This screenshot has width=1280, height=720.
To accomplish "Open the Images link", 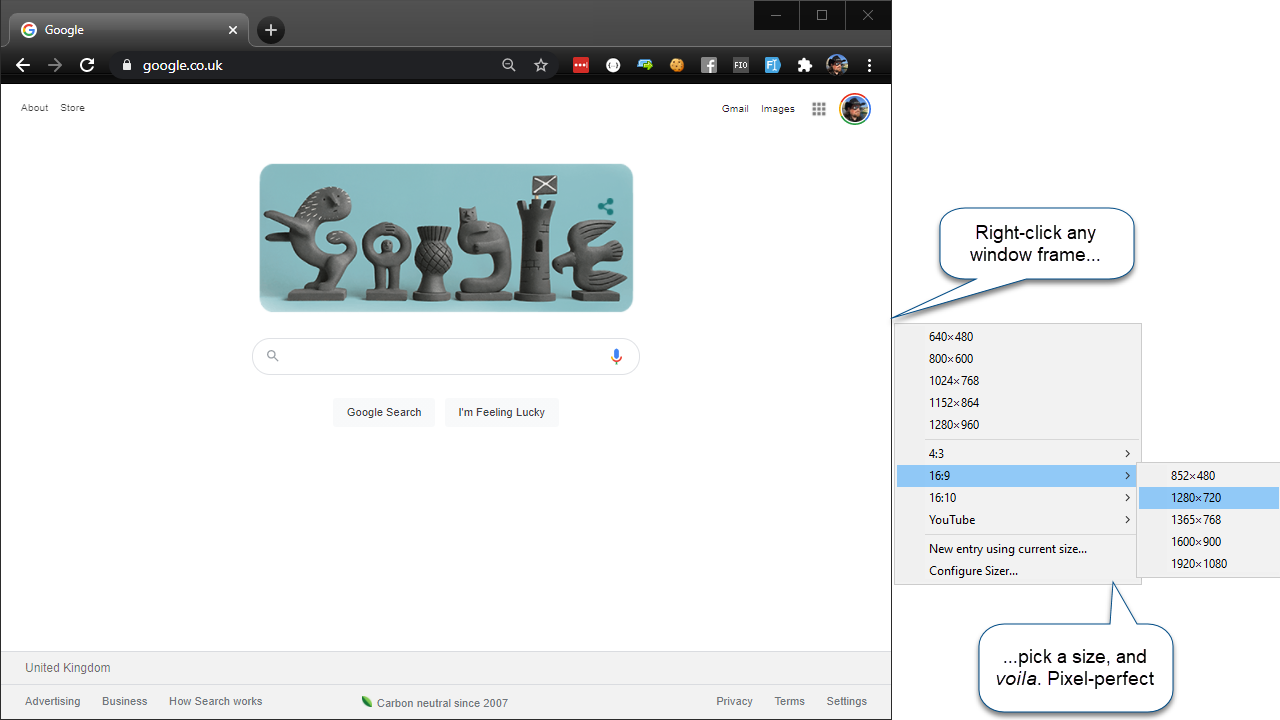I will pos(778,109).
